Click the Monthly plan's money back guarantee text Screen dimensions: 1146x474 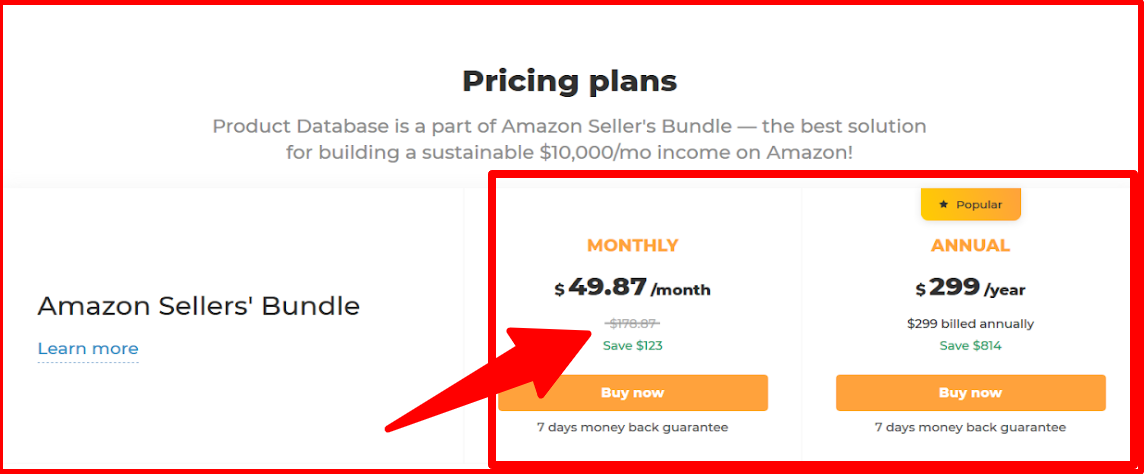(632, 428)
